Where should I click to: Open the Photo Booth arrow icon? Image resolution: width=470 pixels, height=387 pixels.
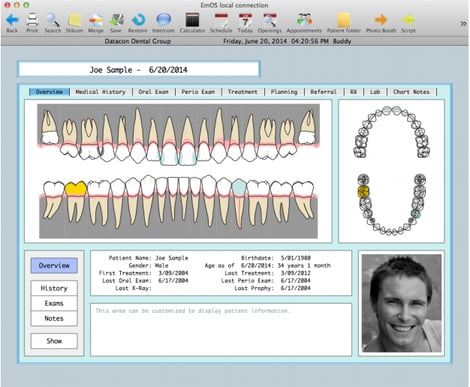[381, 20]
